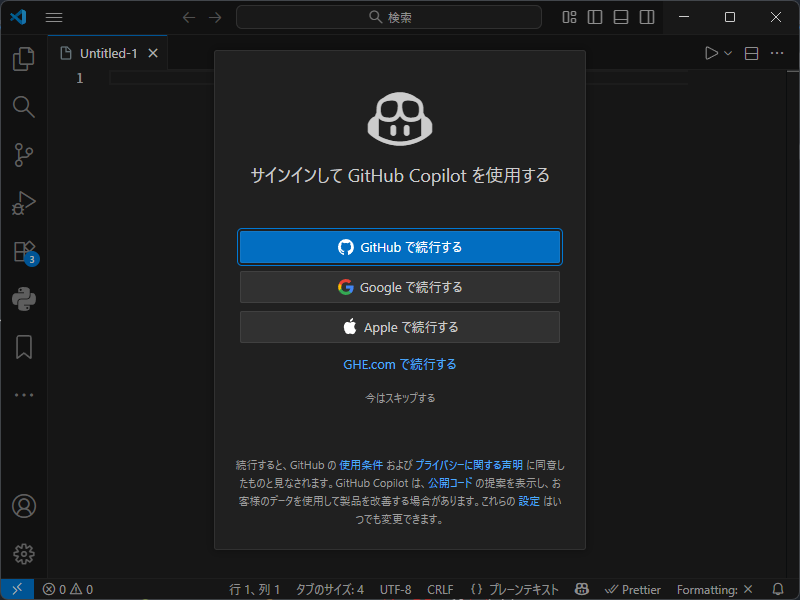Open the hamburger application menu

[x=54, y=17]
